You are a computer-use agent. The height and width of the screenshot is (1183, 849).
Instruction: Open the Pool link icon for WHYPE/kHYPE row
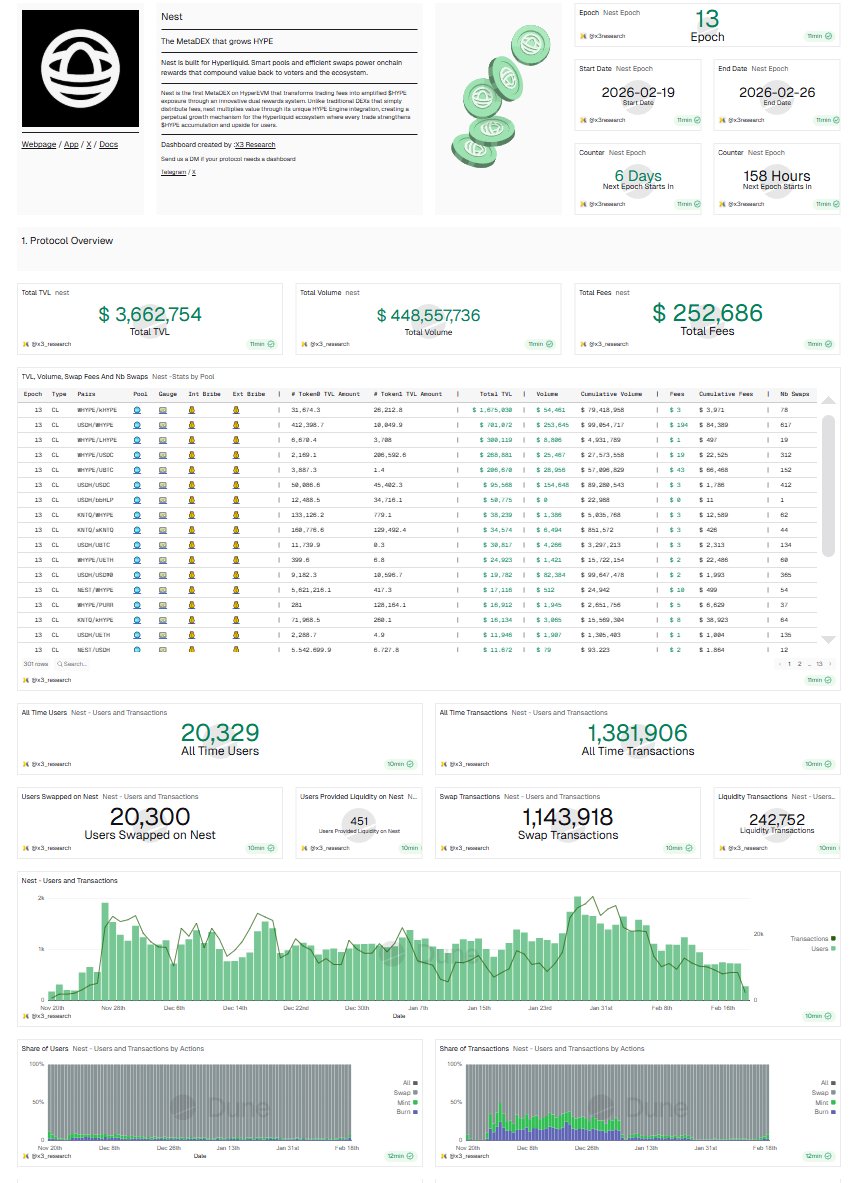(x=137, y=410)
